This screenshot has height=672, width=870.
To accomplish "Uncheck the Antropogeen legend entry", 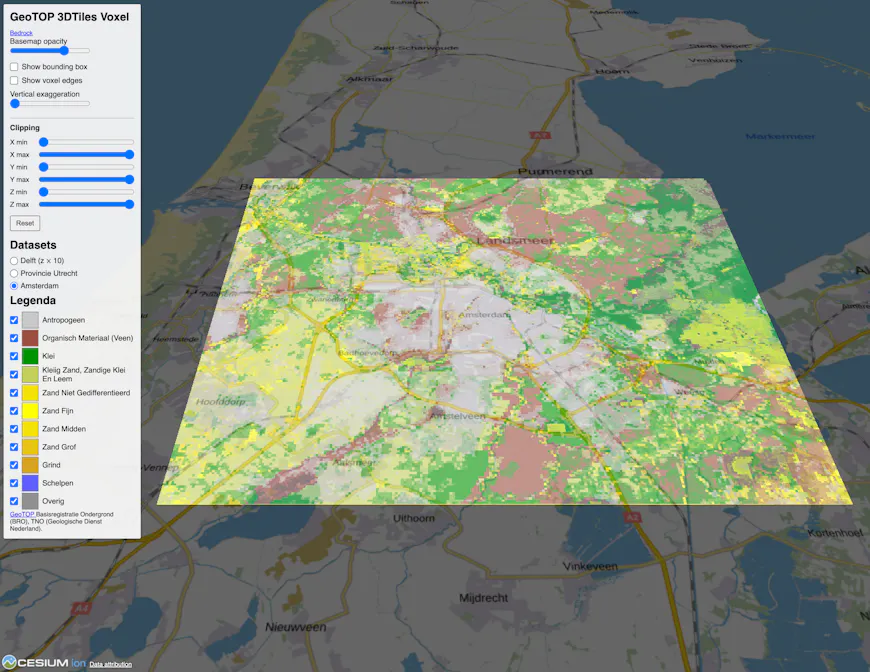I will click(x=12, y=319).
